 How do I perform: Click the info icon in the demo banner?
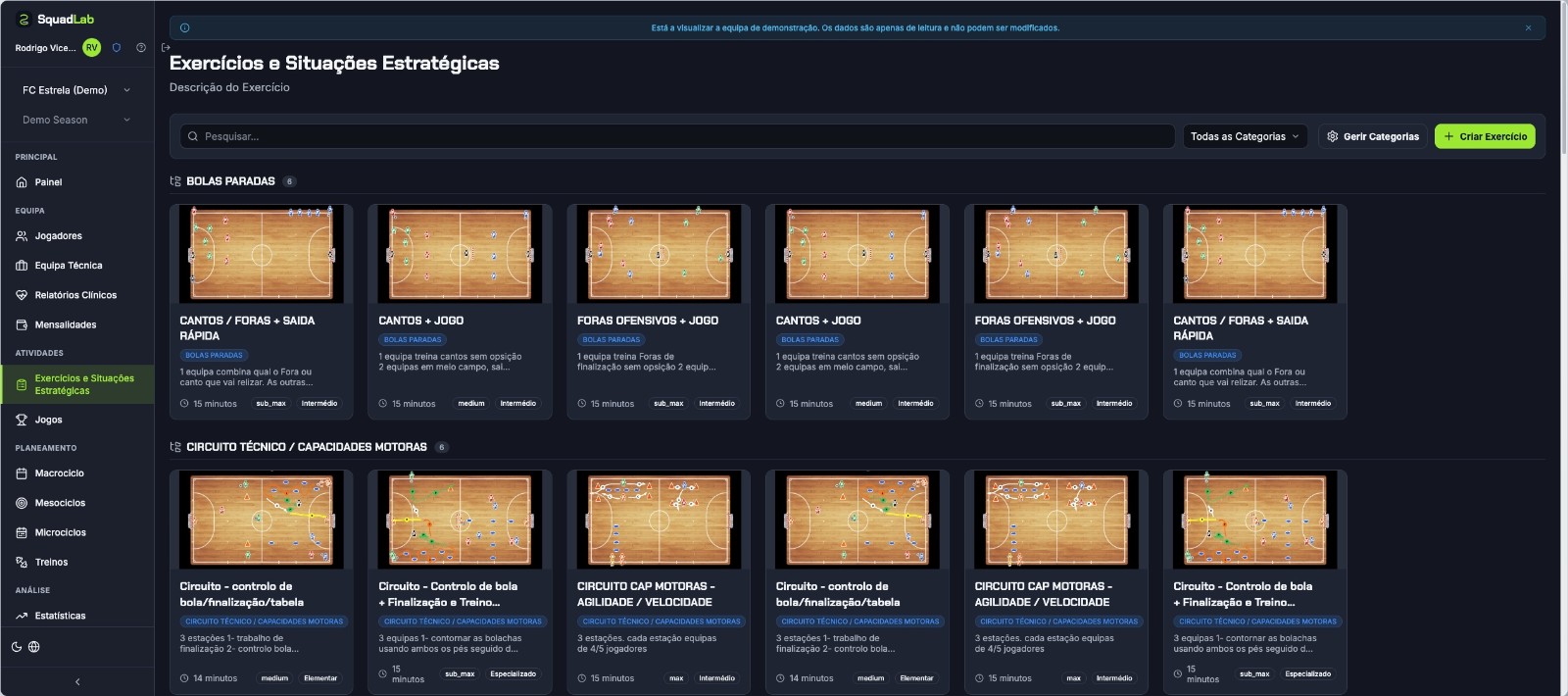[184, 27]
